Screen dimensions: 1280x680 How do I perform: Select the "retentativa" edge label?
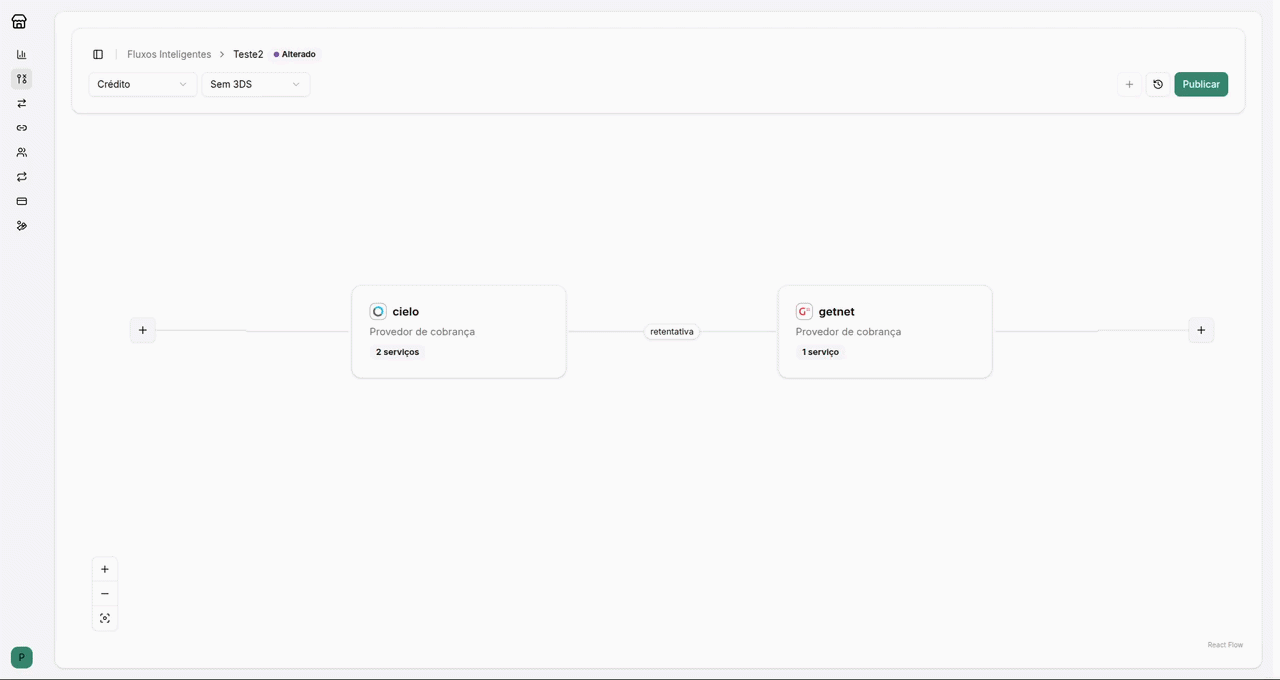pos(672,331)
